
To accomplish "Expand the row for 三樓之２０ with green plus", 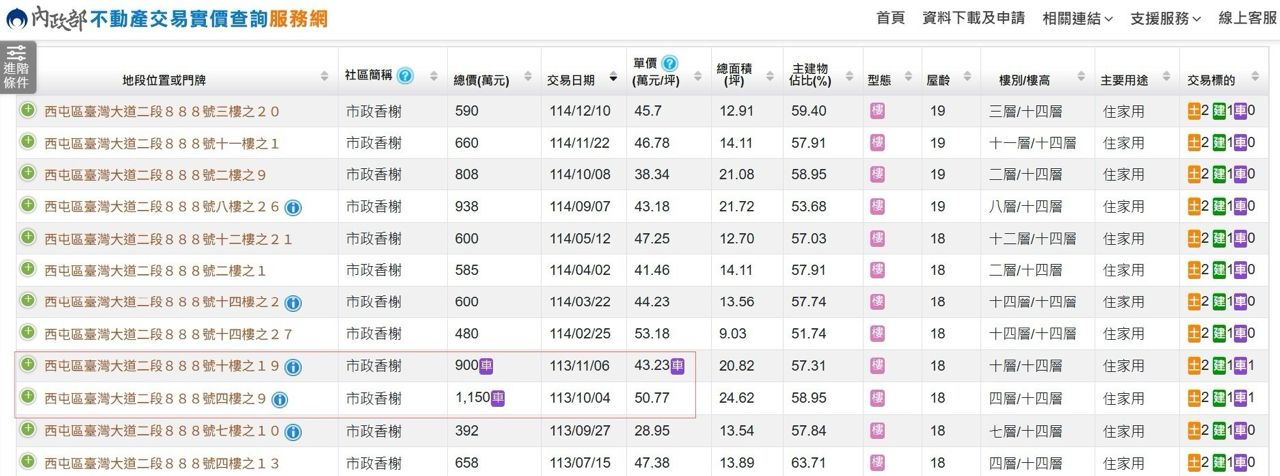I will pos(27,110).
